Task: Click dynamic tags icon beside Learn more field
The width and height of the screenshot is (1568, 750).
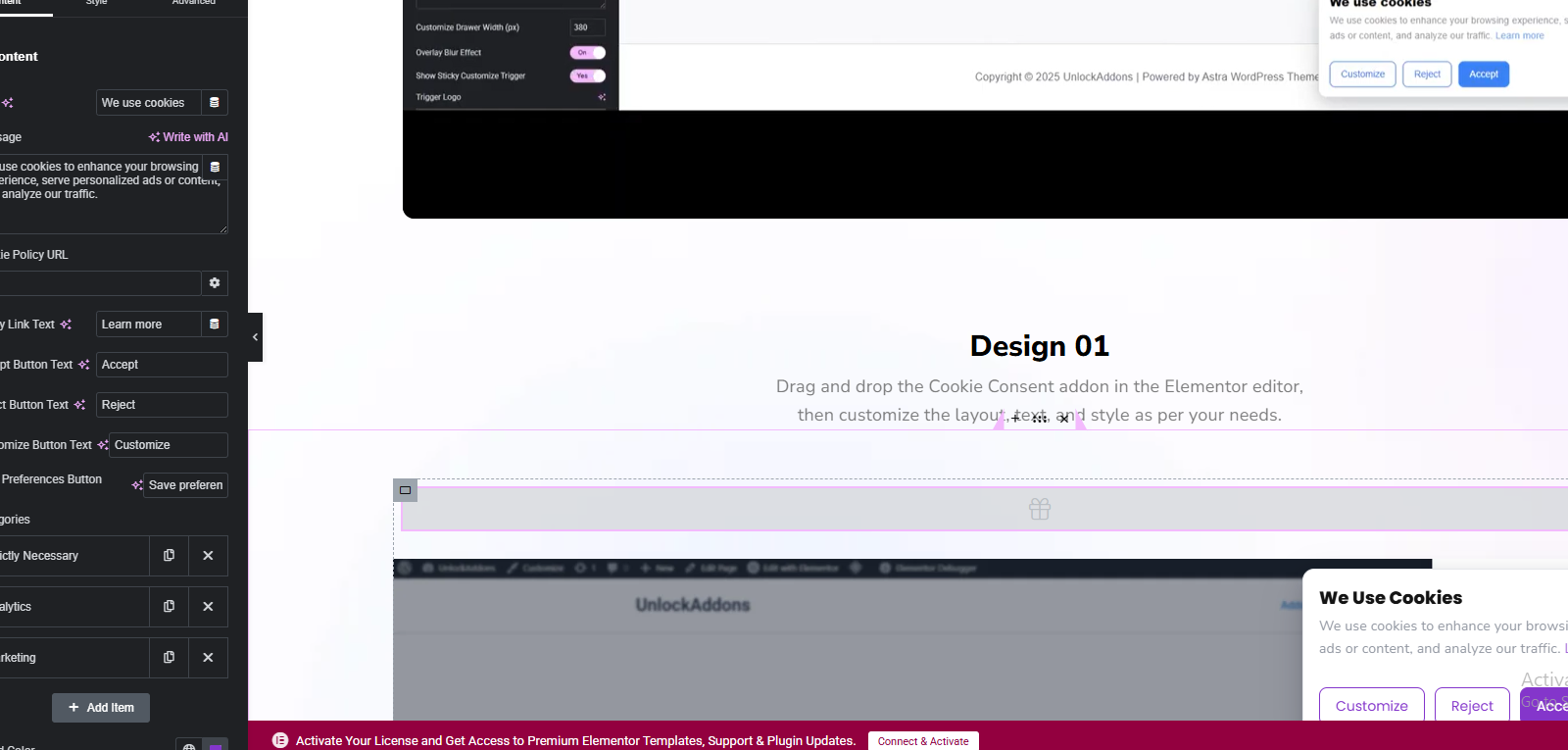Action: [x=214, y=325]
